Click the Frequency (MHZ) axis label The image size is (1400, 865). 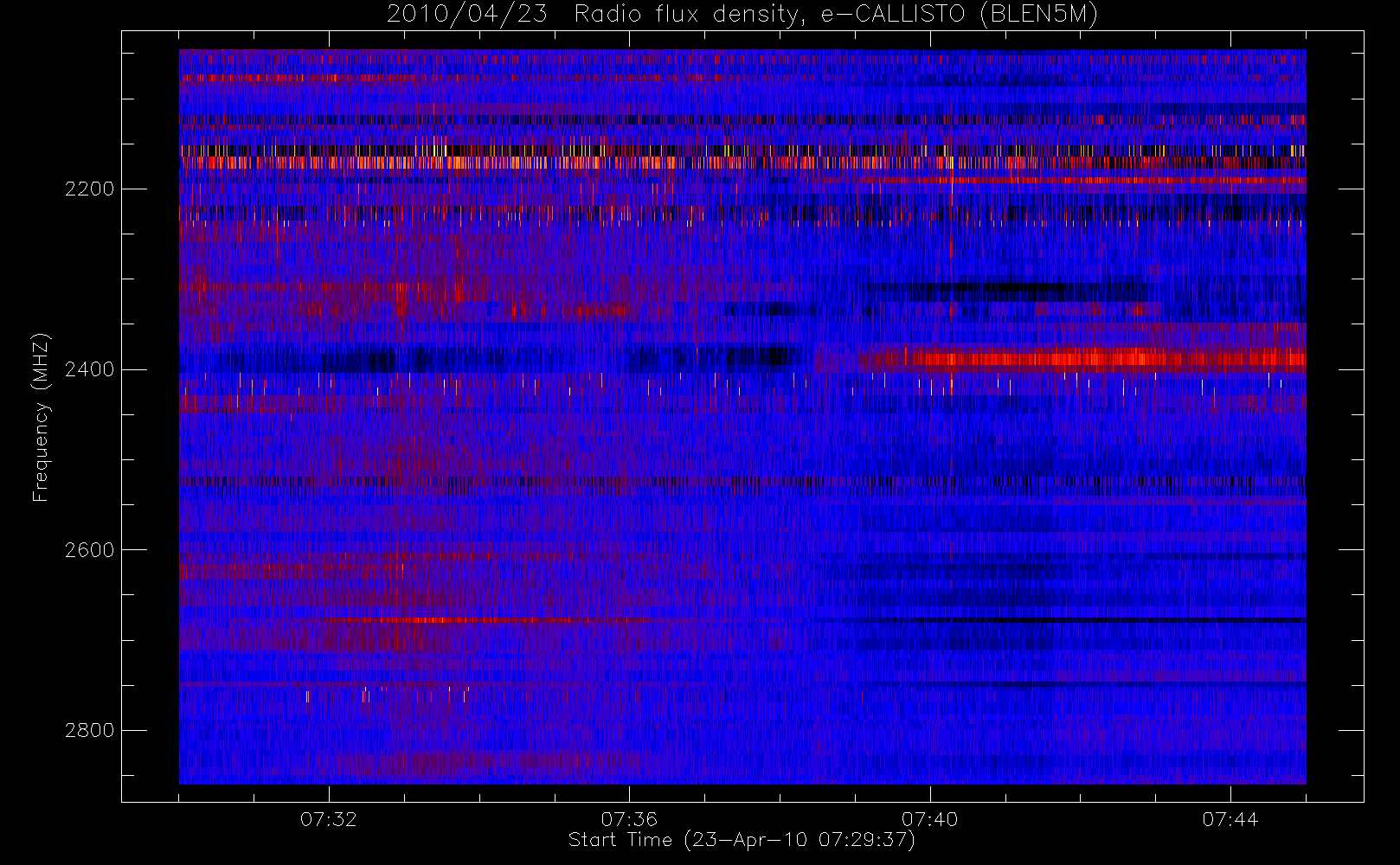(41, 418)
